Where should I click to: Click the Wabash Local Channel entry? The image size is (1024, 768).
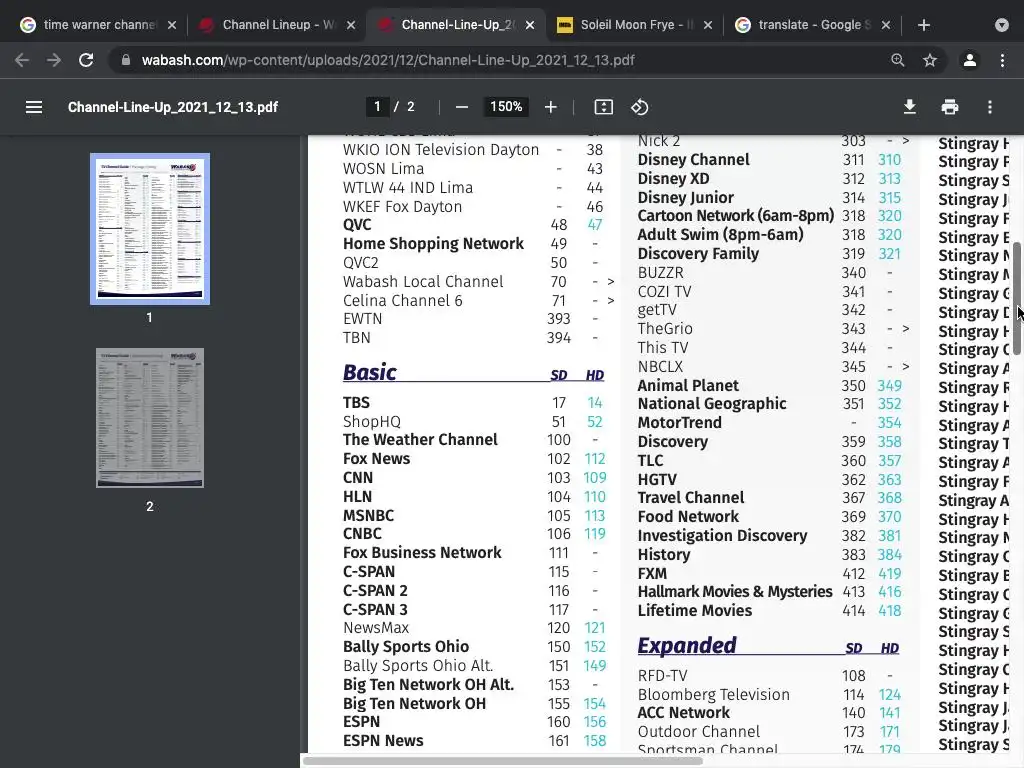point(423,281)
